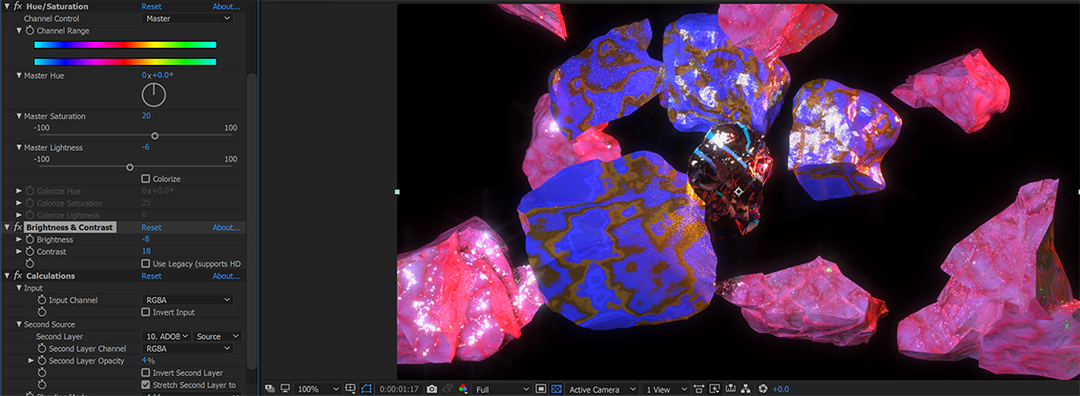
Task: Expand the Contrast property
Action: pos(19,251)
